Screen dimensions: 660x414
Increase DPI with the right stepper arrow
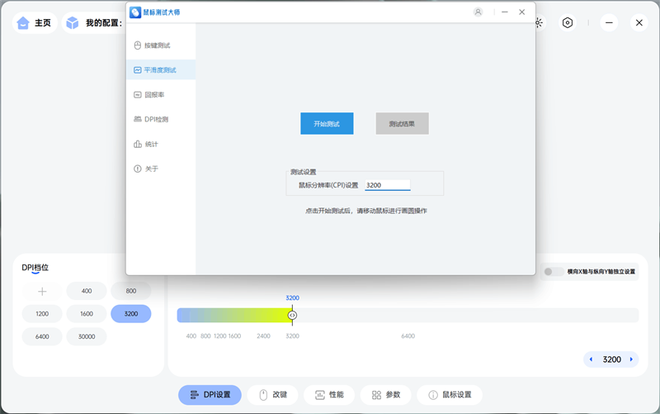click(632, 359)
